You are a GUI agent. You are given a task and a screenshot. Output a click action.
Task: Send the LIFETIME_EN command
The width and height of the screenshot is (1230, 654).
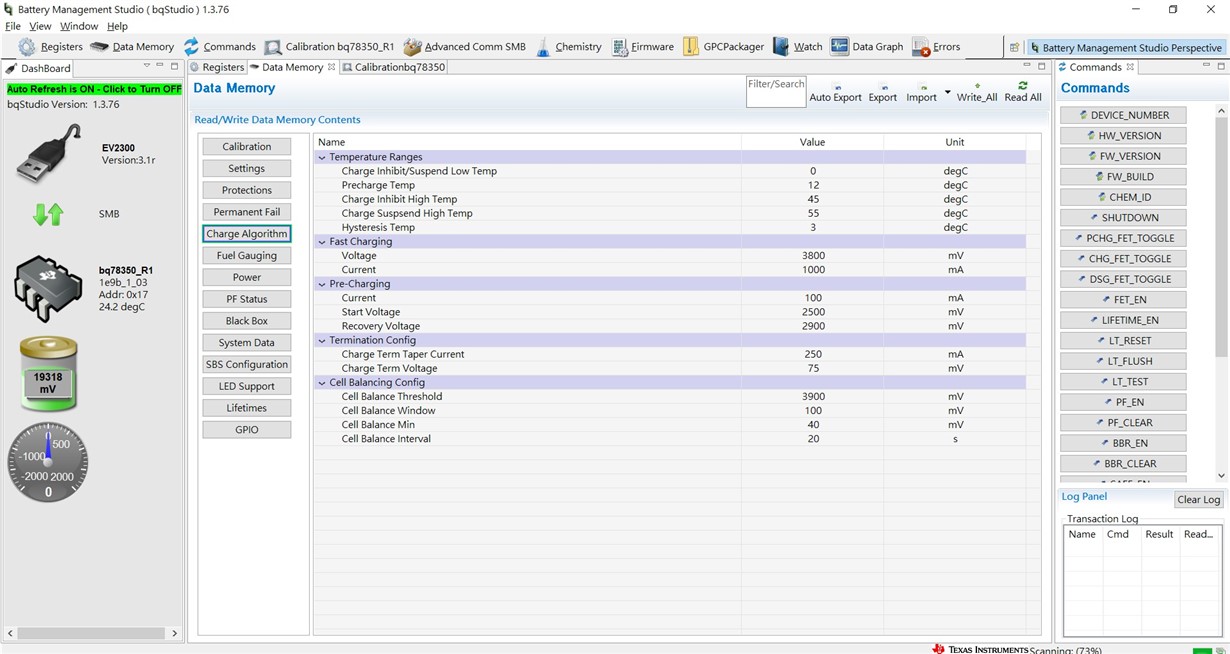point(1123,320)
